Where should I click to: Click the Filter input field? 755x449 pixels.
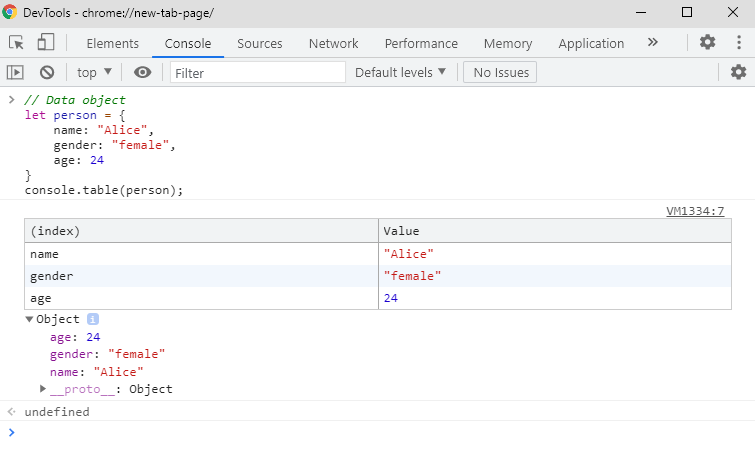point(257,72)
